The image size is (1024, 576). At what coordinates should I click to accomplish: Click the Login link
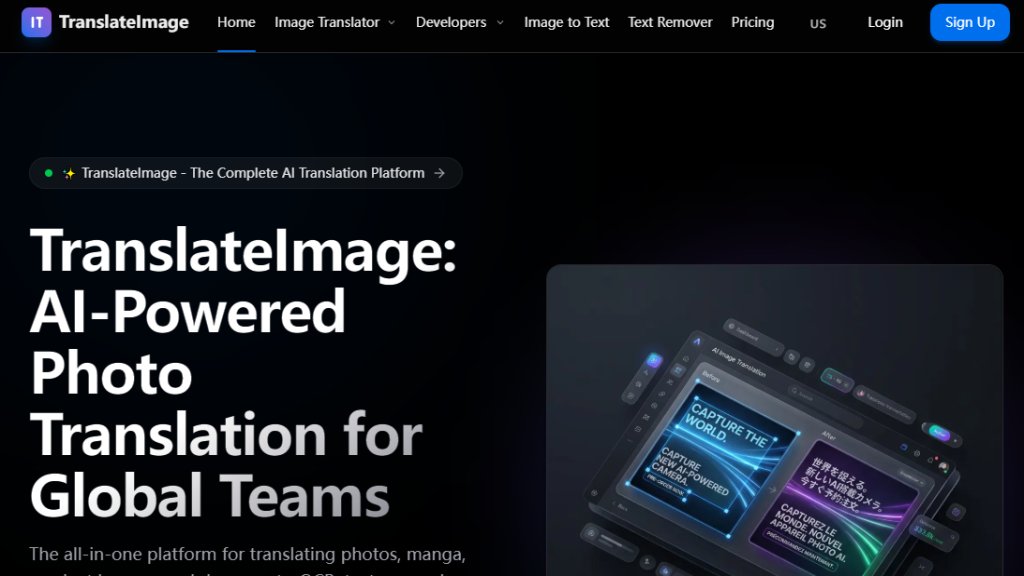[x=885, y=22]
